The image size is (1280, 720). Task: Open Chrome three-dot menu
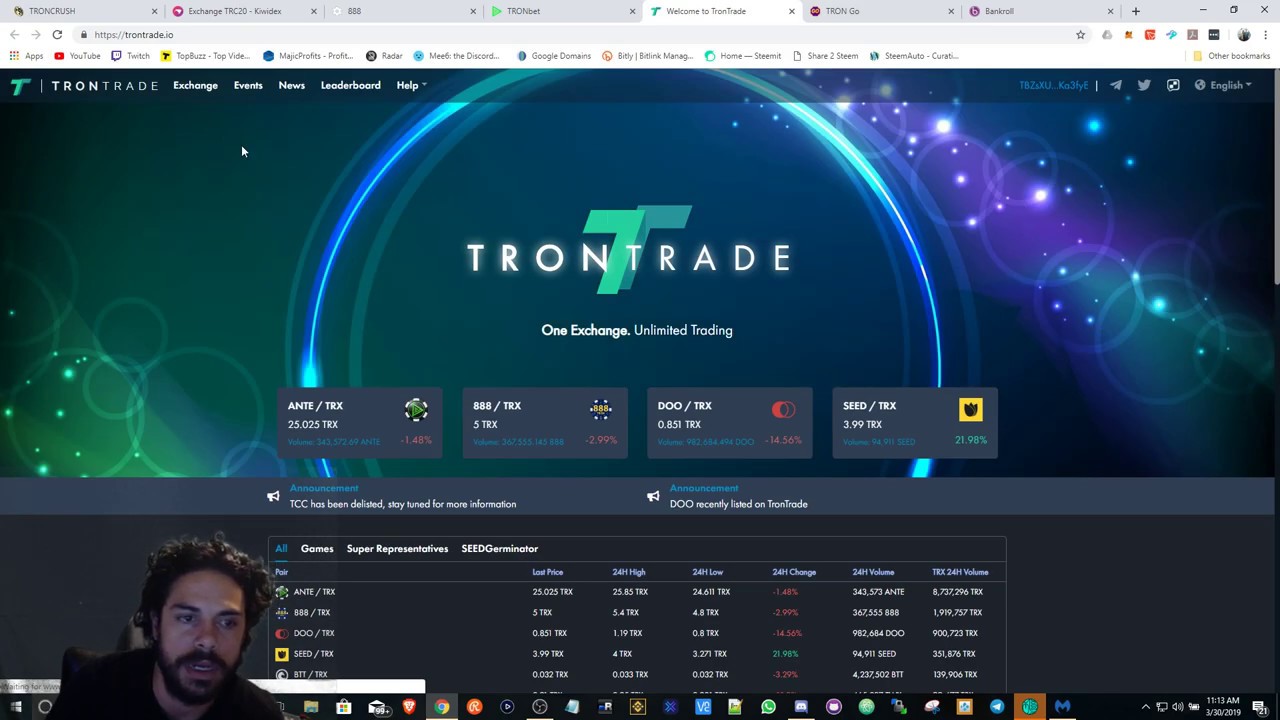1265,35
